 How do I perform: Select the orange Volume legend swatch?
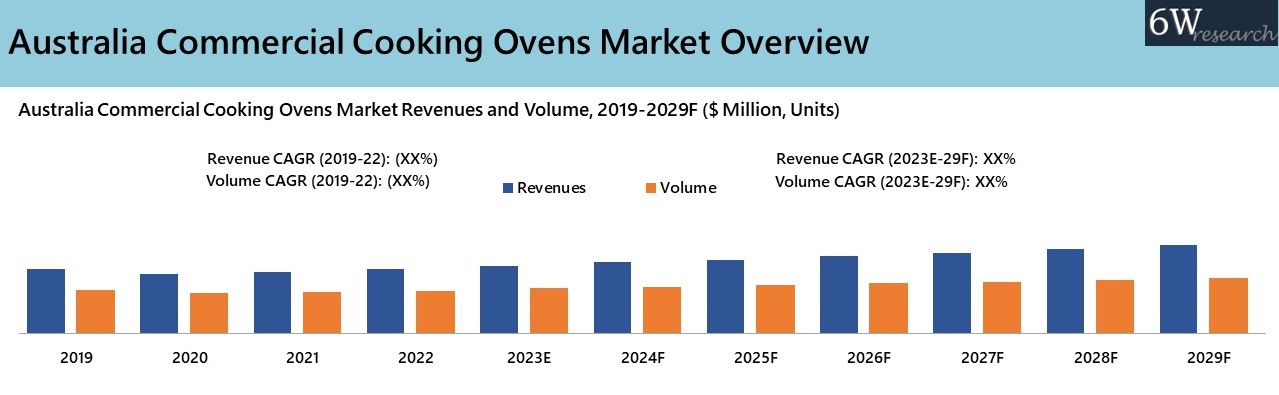650,188
